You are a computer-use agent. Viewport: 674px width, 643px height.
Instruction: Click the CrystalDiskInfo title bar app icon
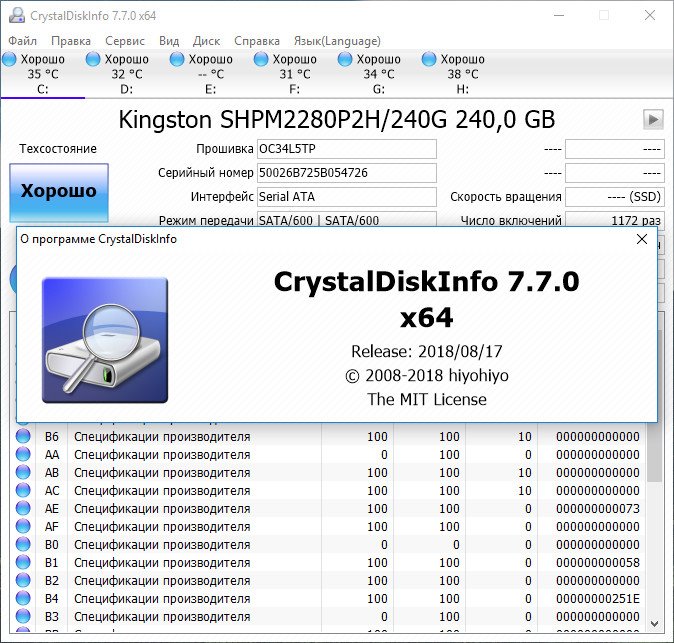pyautogui.click(x=17, y=15)
